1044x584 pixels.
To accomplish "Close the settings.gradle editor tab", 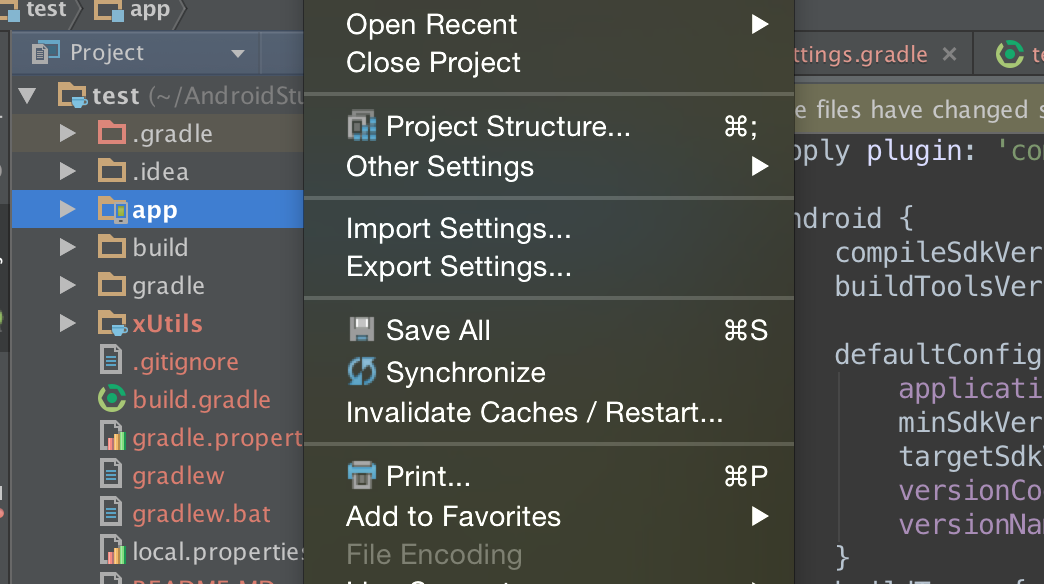I will [949, 54].
